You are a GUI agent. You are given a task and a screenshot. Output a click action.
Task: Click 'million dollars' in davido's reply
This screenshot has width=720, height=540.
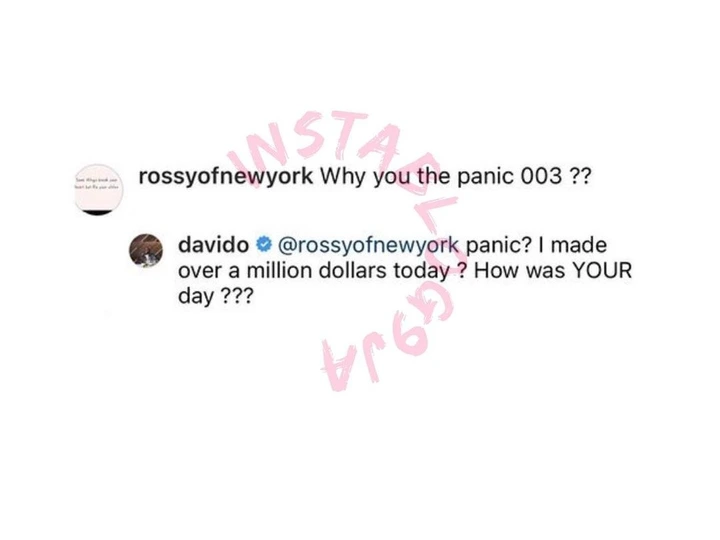[316, 270]
